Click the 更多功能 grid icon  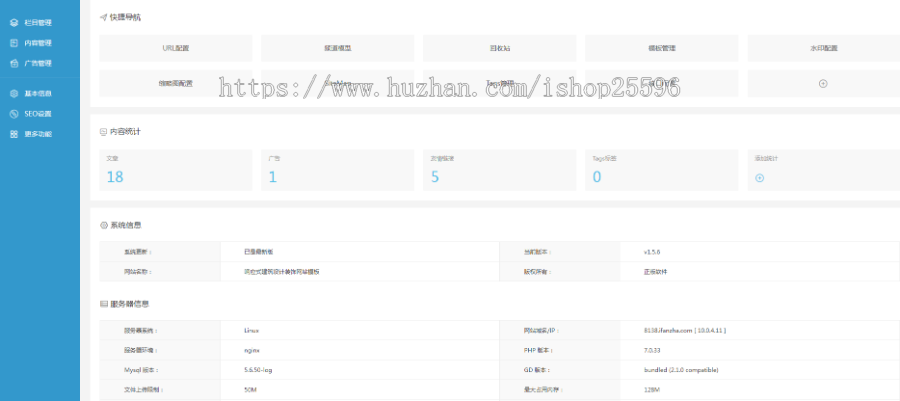14,134
